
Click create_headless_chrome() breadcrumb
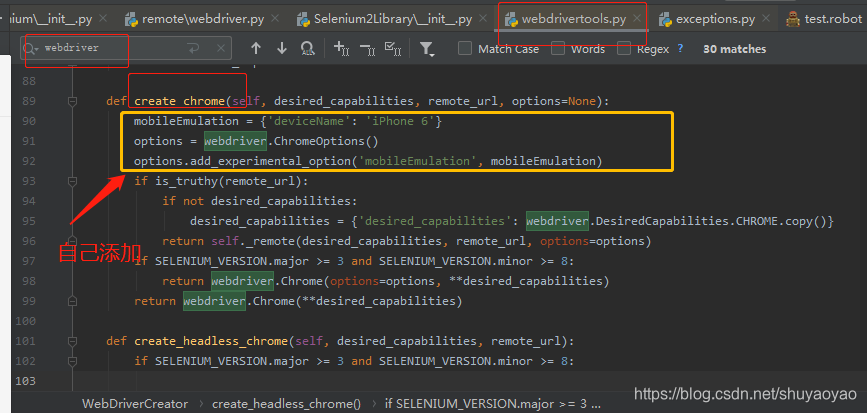286,404
